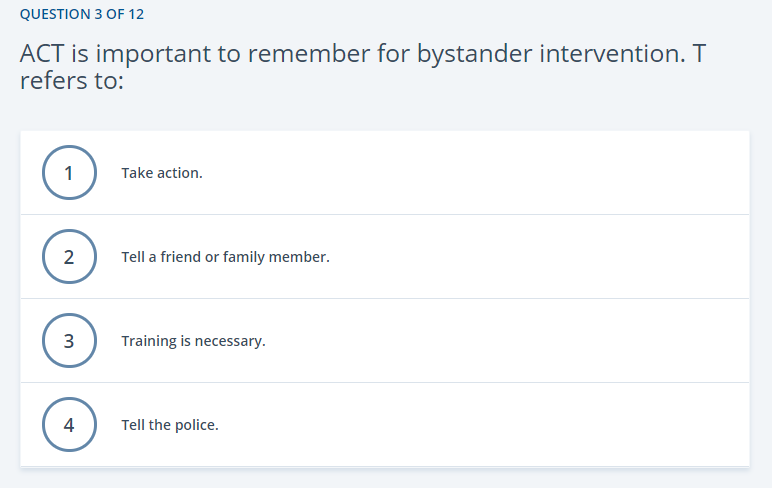772x488 pixels.
Task: Select the numbered circle 2 option
Action: coord(69,257)
